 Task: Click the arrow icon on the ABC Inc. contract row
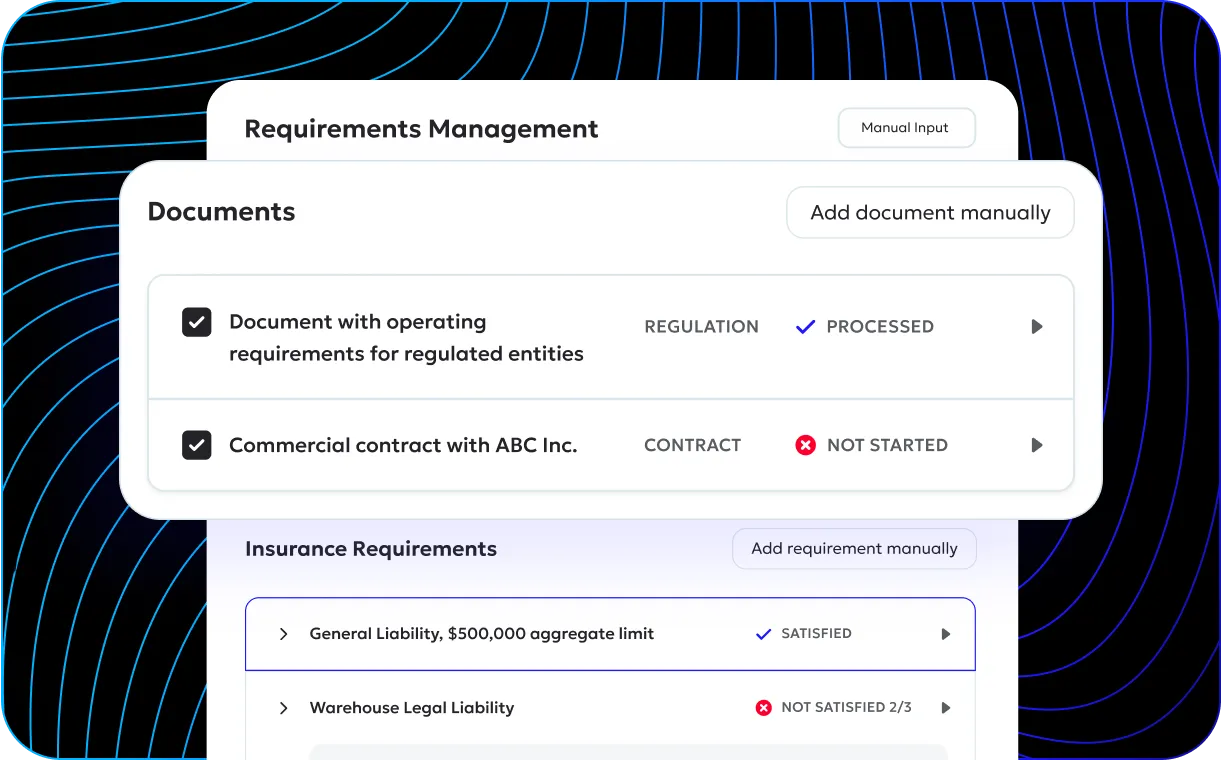(1037, 445)
